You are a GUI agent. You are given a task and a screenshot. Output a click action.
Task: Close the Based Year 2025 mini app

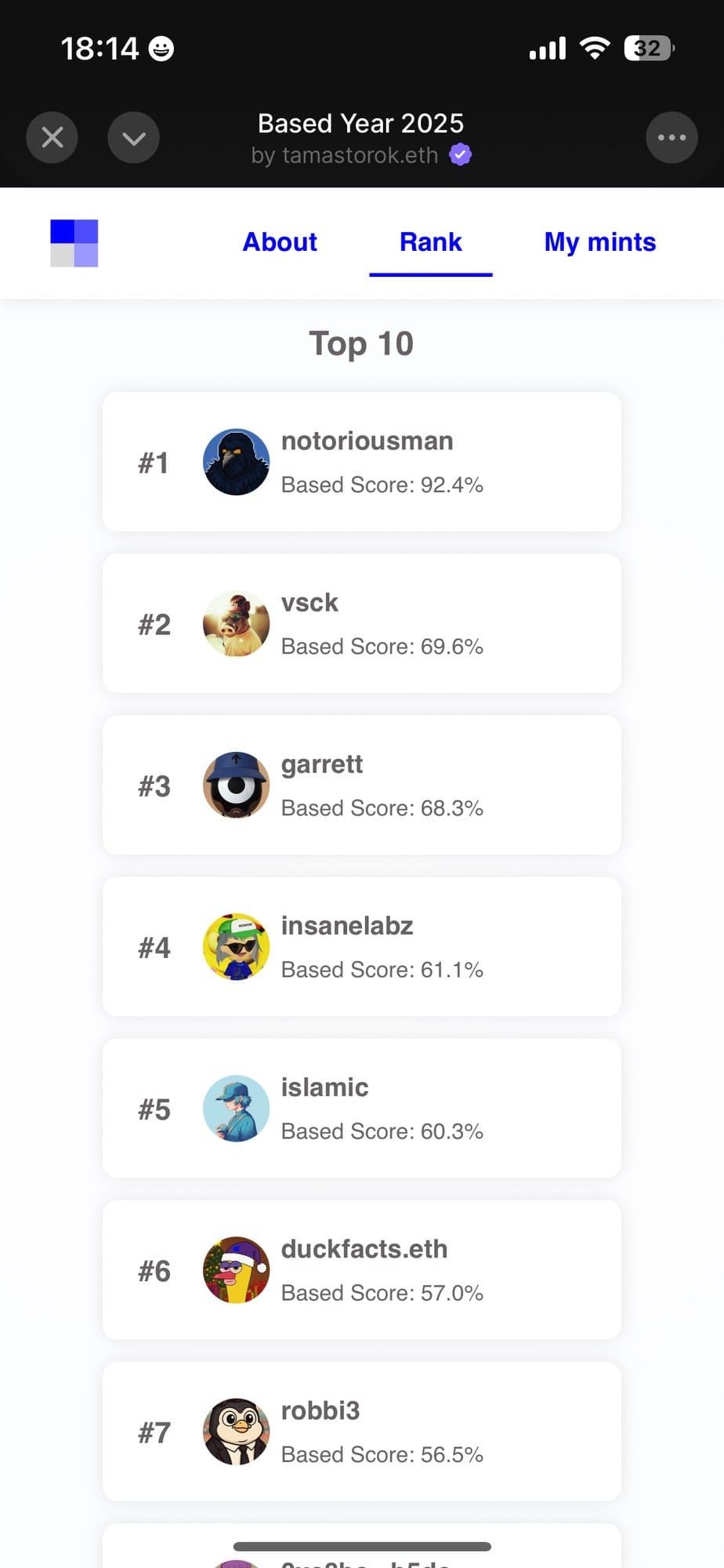(x=52, y=138)
